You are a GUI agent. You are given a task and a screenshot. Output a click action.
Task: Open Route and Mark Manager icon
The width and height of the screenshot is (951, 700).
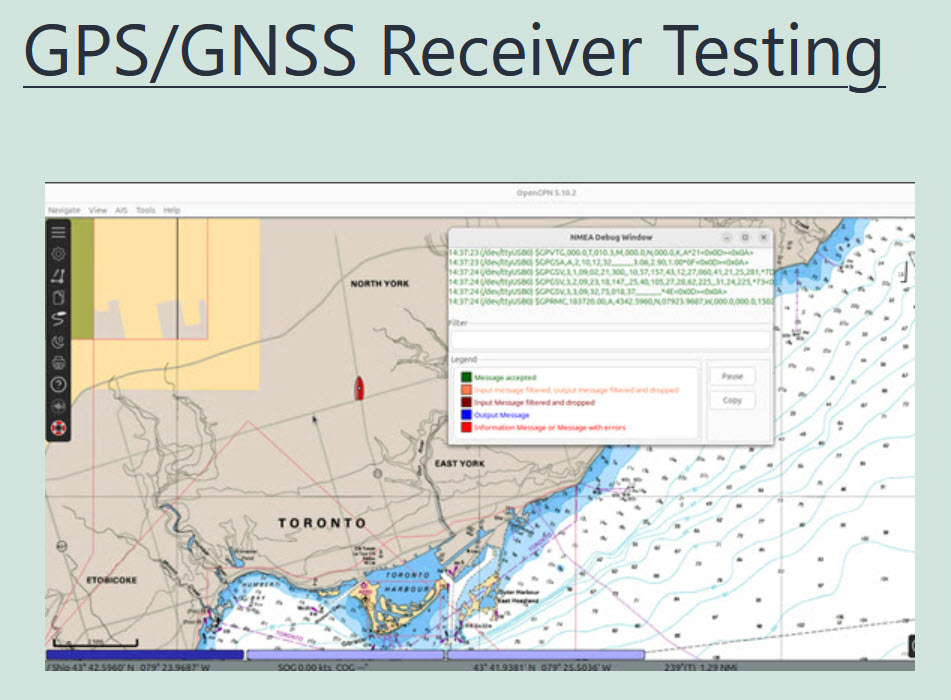click(x=58, y=297)
